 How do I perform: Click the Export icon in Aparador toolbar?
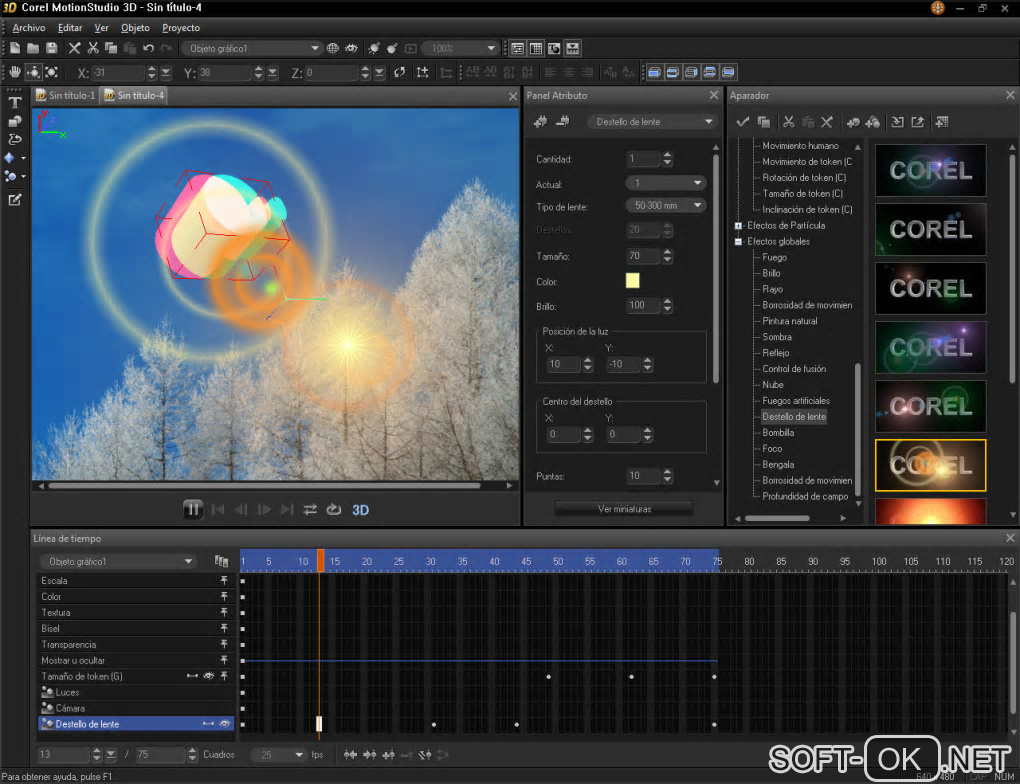(x=917, y=122)
